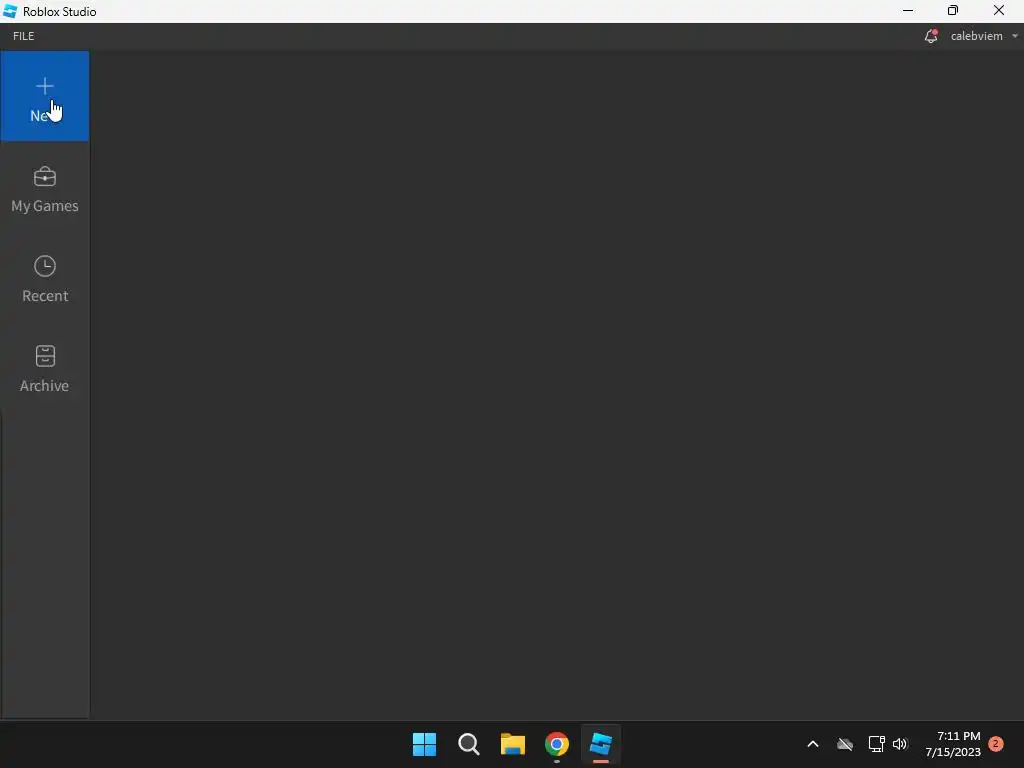Open the New tab in the sidebar
Image resolution: width=1024 pixels, height=768 pixels.
(x=44, y=96)
